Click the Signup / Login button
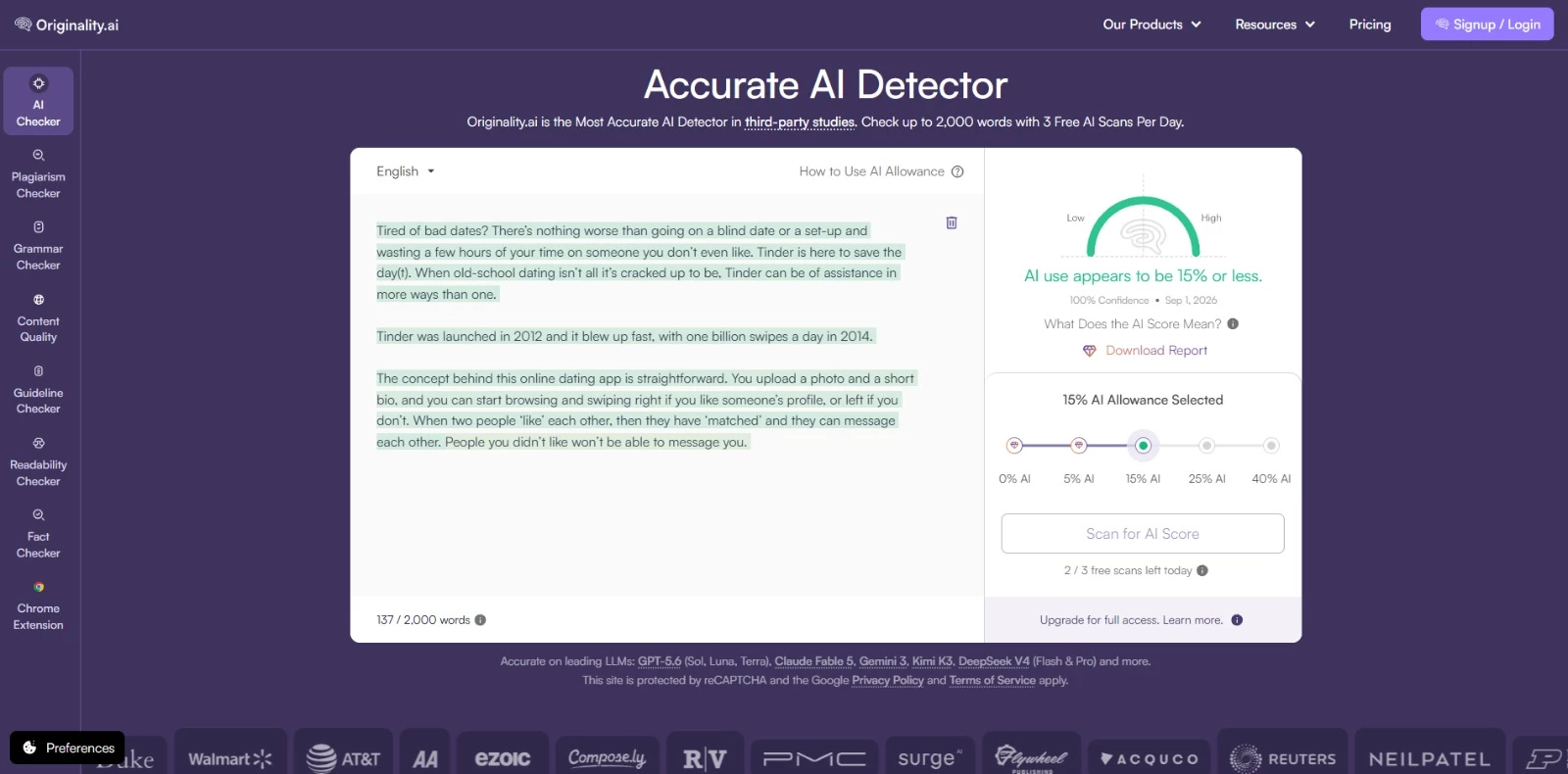This screenshot has width=1568, height=774. tap(1487, 24)
